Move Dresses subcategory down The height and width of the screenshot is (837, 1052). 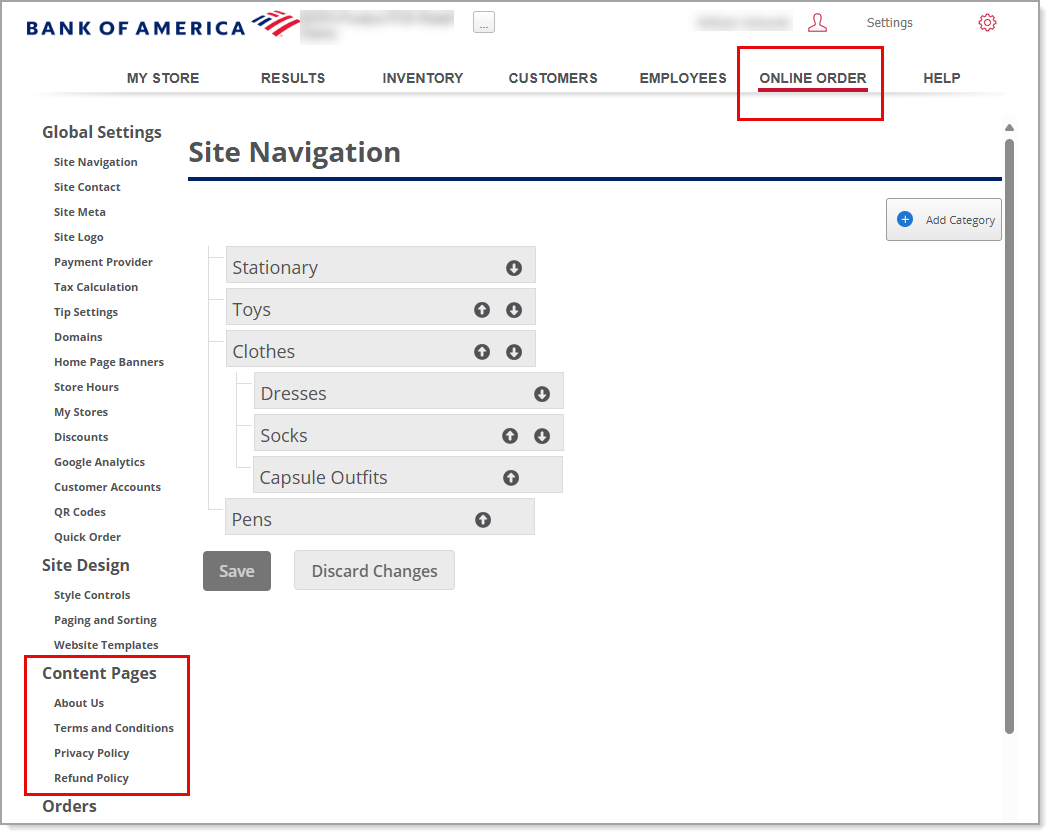pyautogui.click(x=542, y=394)
